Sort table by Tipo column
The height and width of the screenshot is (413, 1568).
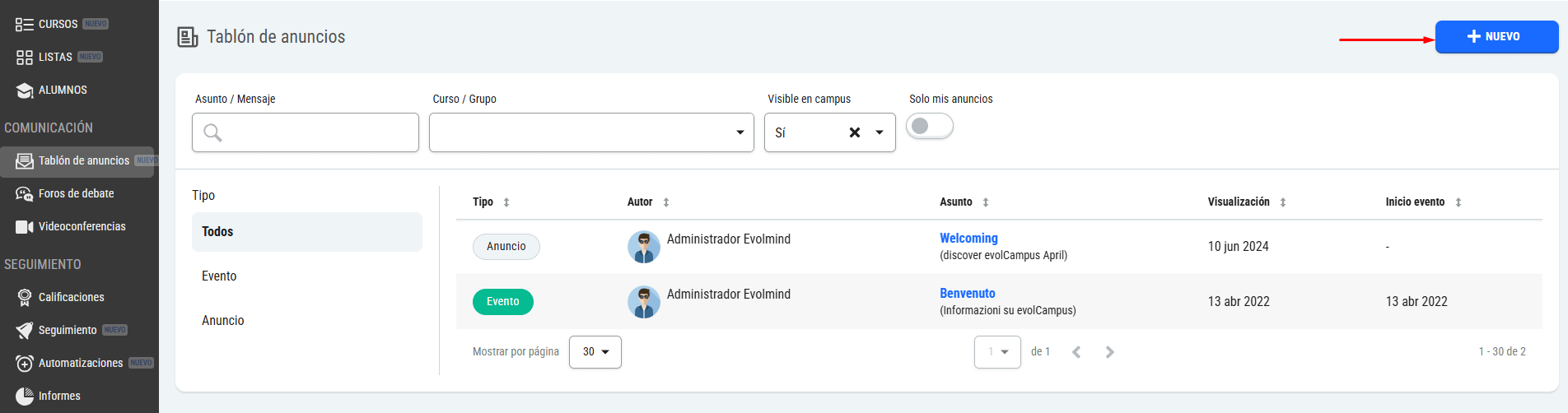point(506,202)
